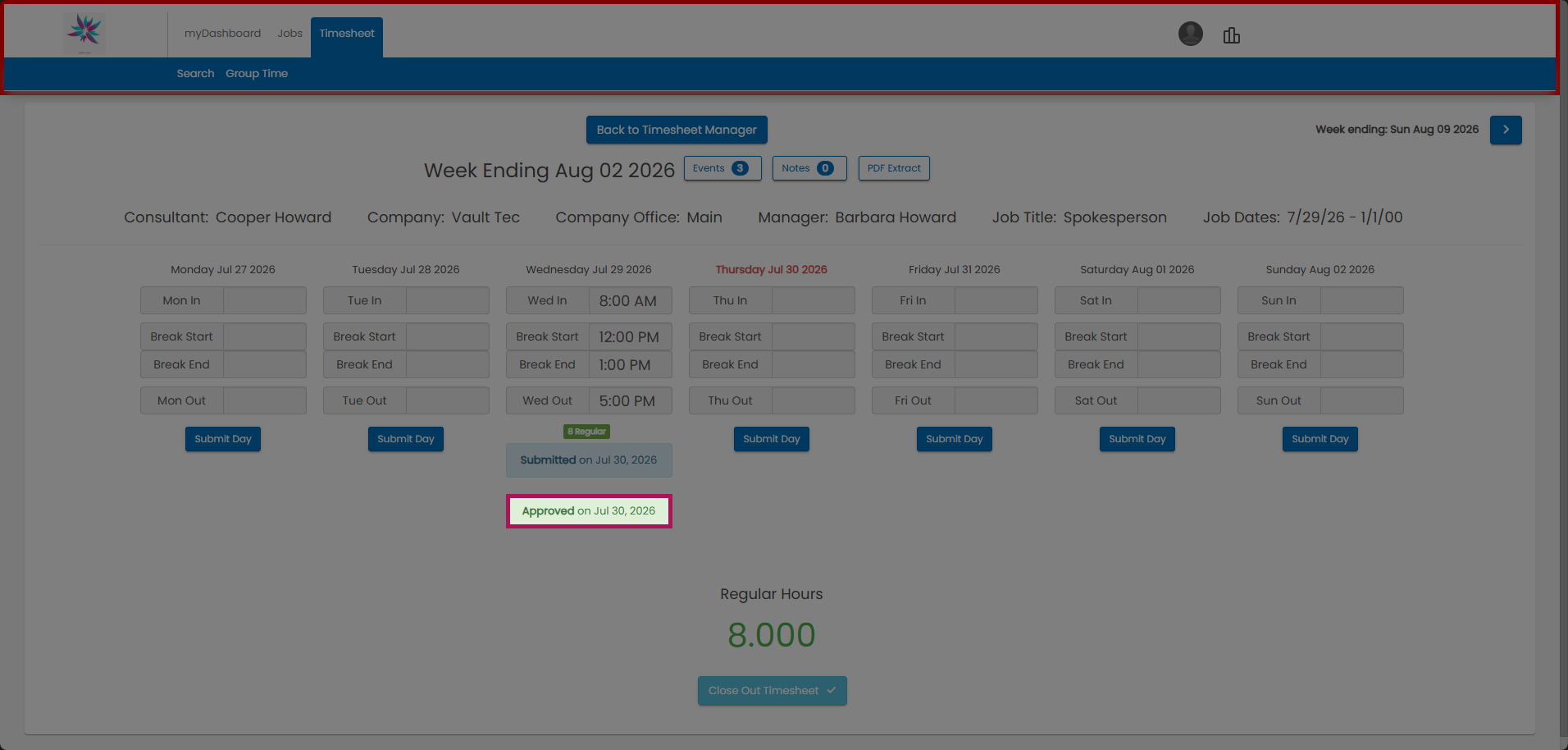Screen dimensions: 1568x750
Task: Click the PDF Extract button
Action: click(x=894, y=168)
